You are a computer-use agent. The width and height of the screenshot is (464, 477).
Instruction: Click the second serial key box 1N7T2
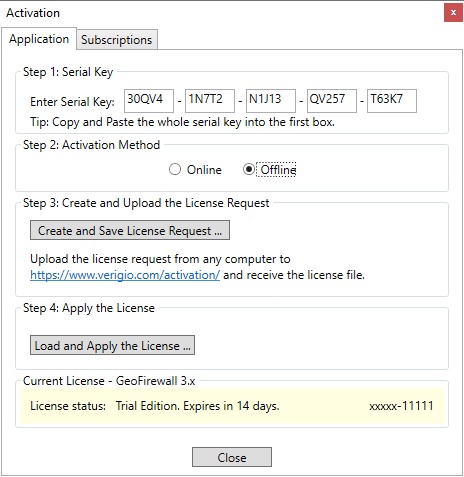coord(210,101)
